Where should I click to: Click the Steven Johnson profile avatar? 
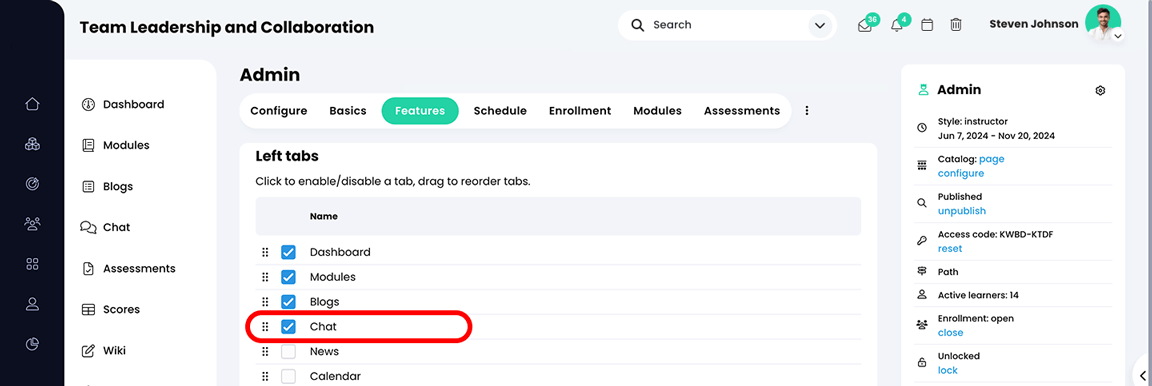pos(1103,24)
